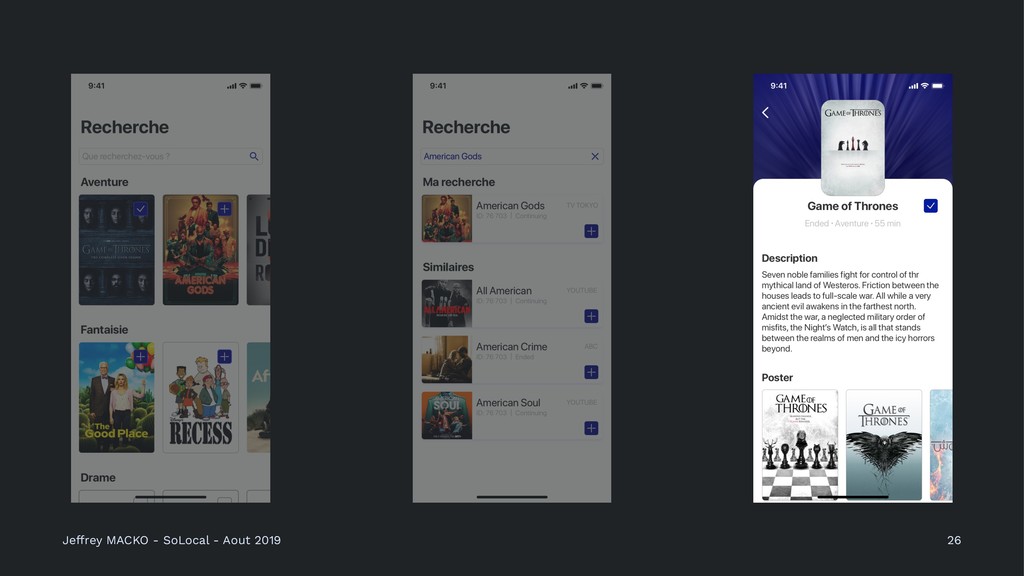Click the Poster section heading
The width and height of the screenshot is (1024, 576).
777,377
